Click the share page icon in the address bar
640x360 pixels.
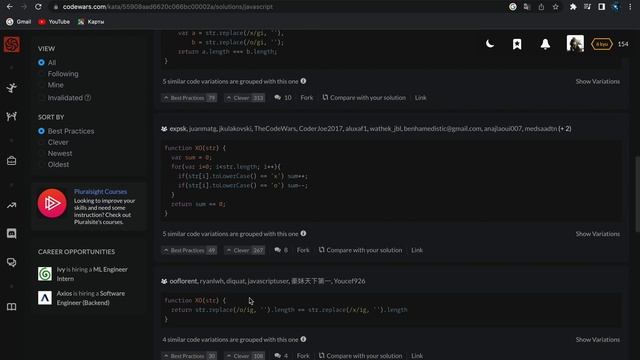click(x=541, y=7)
